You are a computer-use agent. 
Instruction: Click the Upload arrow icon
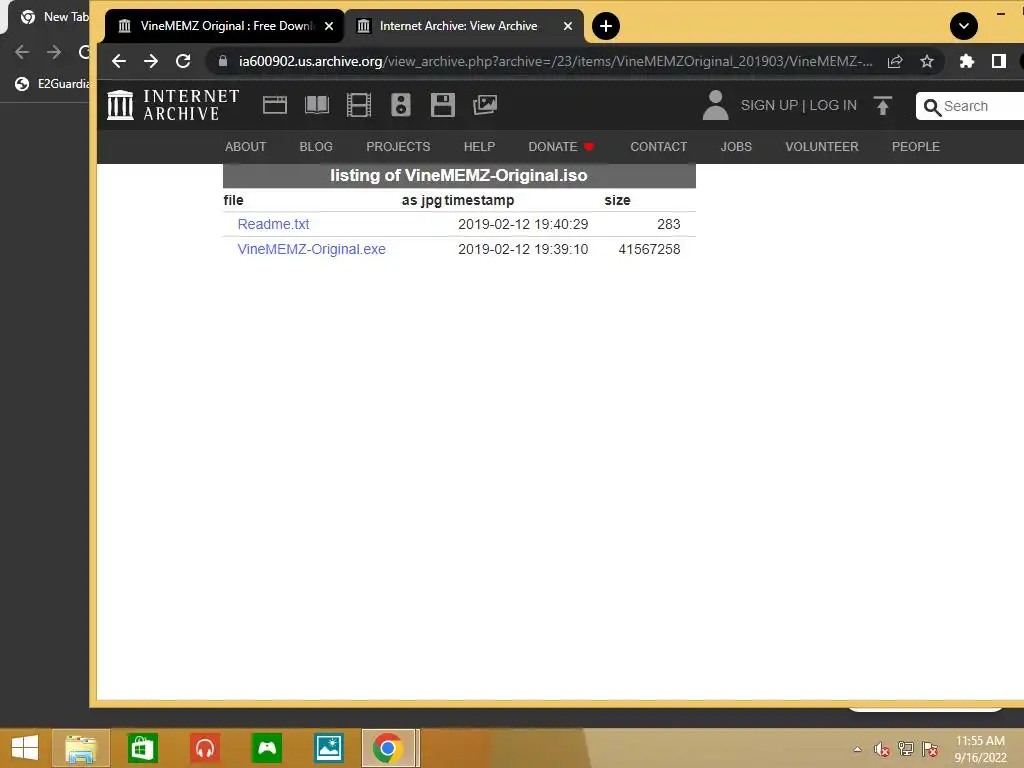point(882,105)
